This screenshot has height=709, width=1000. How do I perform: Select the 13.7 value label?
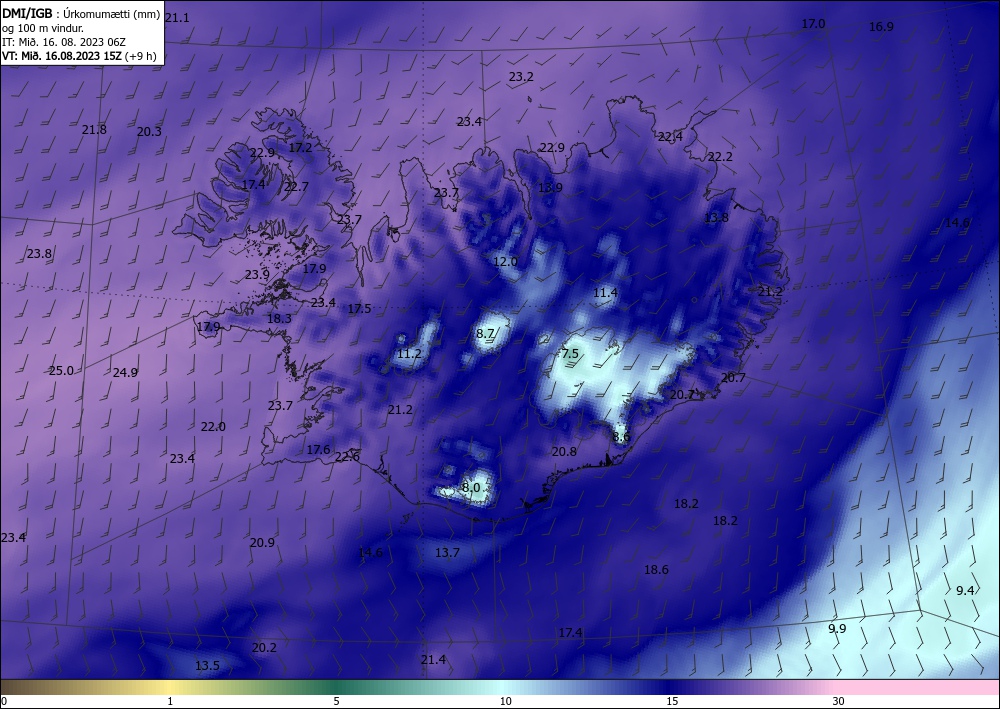click(x=447, y=552)
